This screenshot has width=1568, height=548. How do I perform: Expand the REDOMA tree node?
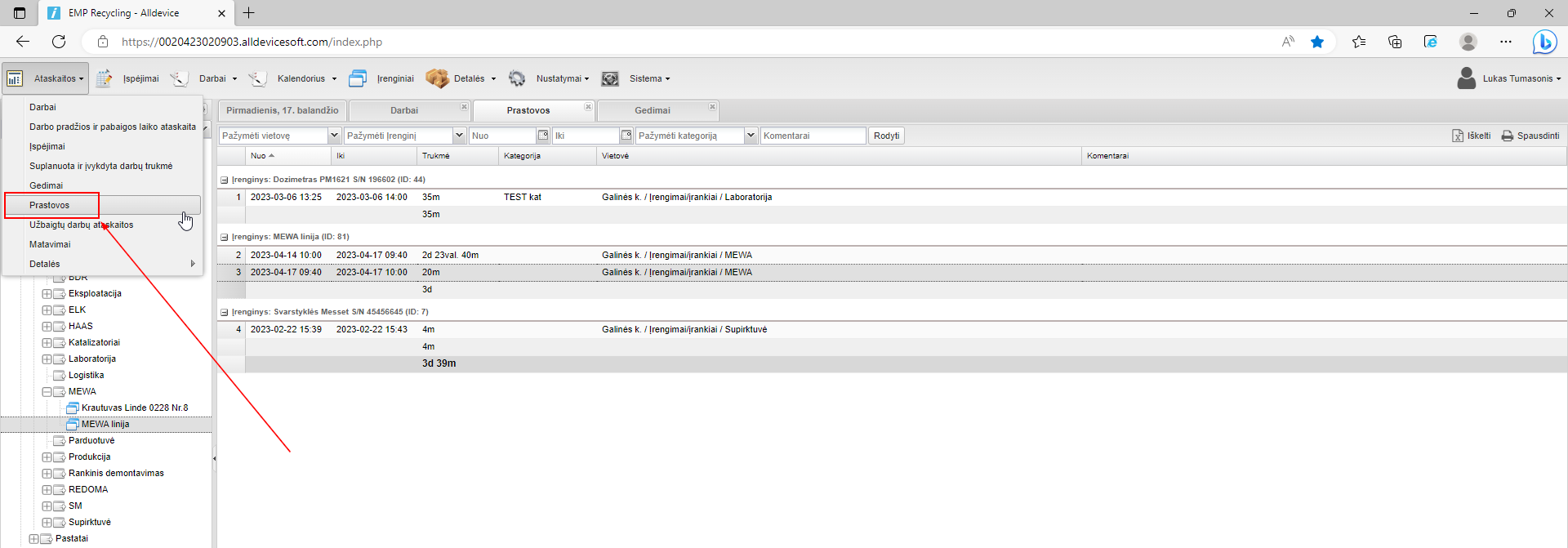(x=47, y=489)
